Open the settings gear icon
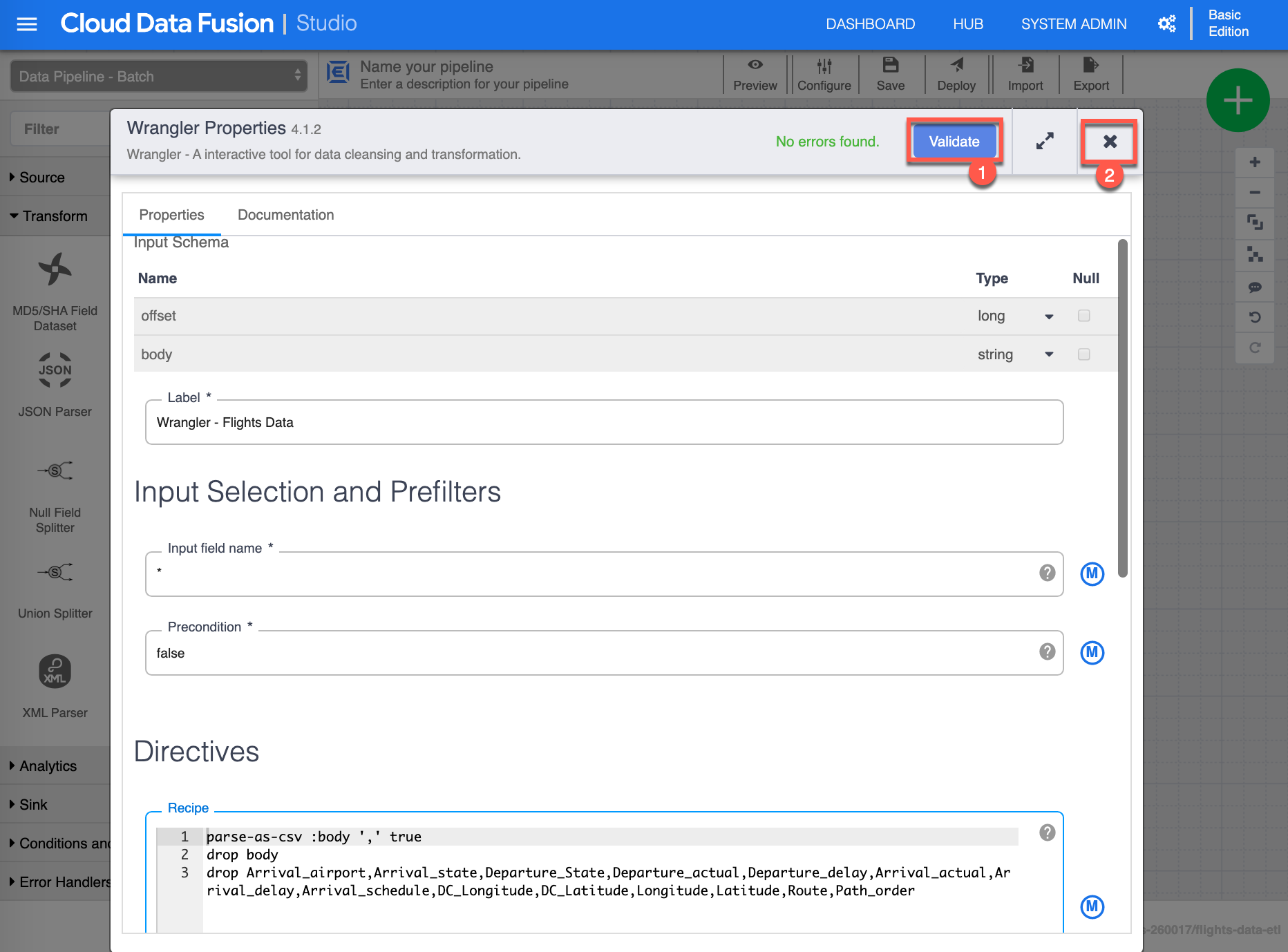This screenshot has height=952, width=1288. tap(1166, 24)
